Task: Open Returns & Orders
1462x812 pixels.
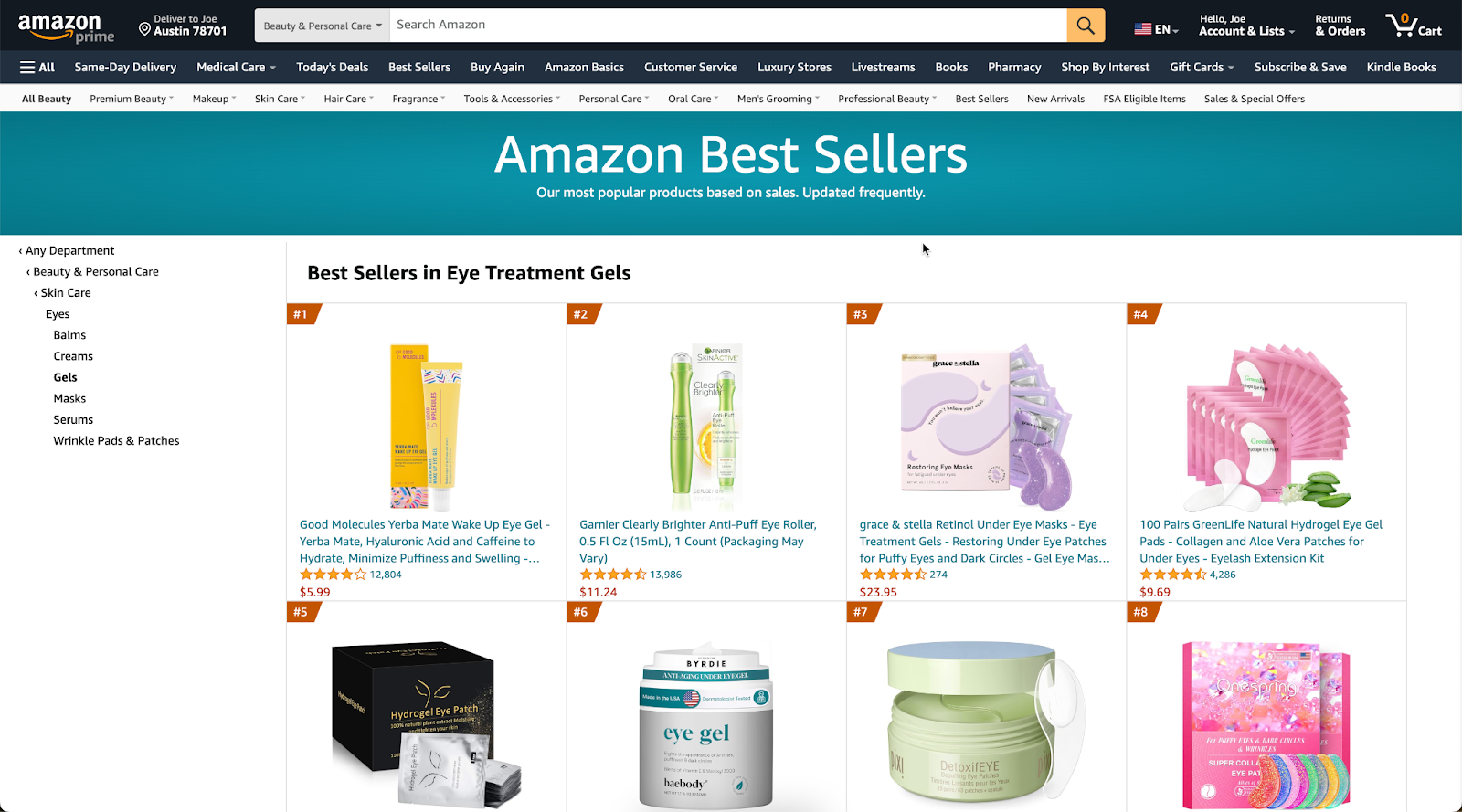Action: 1340,26
